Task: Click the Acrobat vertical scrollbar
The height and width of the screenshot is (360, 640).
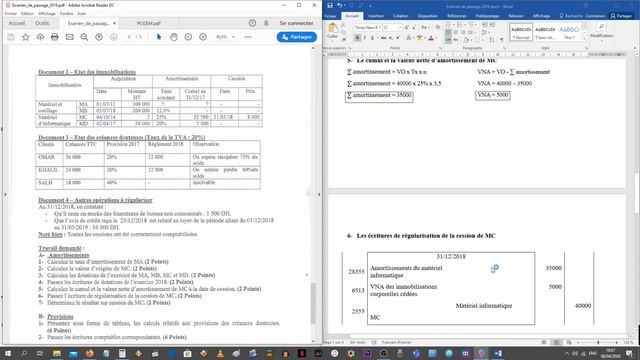Action: 313,303
